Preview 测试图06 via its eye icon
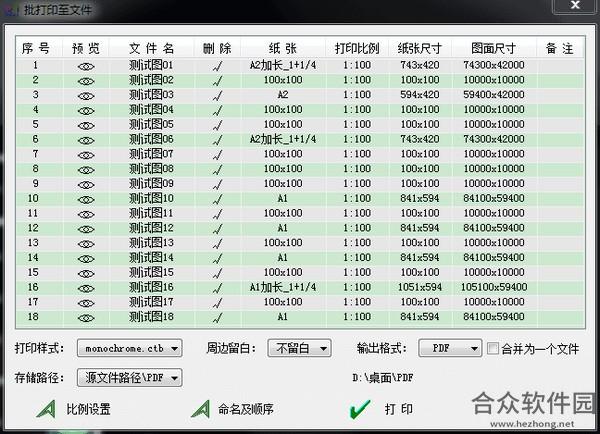Screen dimensions: 600x434 tap(86, 140)
